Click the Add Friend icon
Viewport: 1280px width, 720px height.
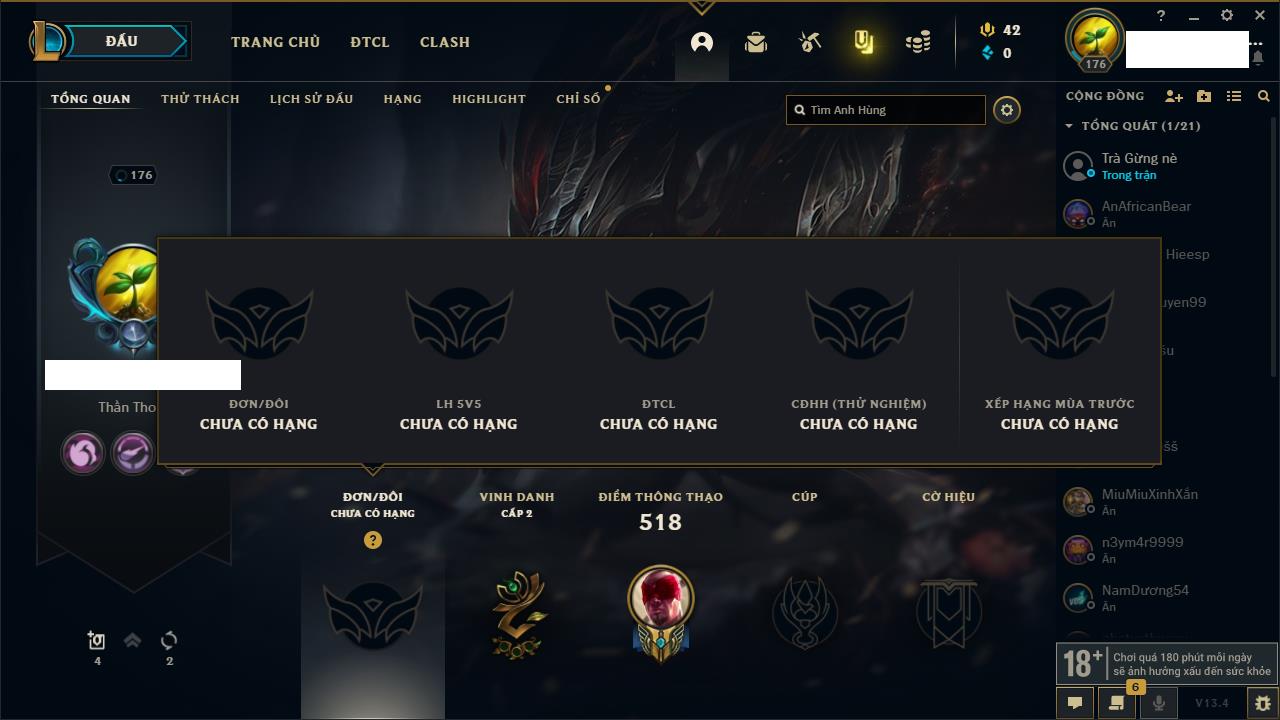tap(1174, 96)
